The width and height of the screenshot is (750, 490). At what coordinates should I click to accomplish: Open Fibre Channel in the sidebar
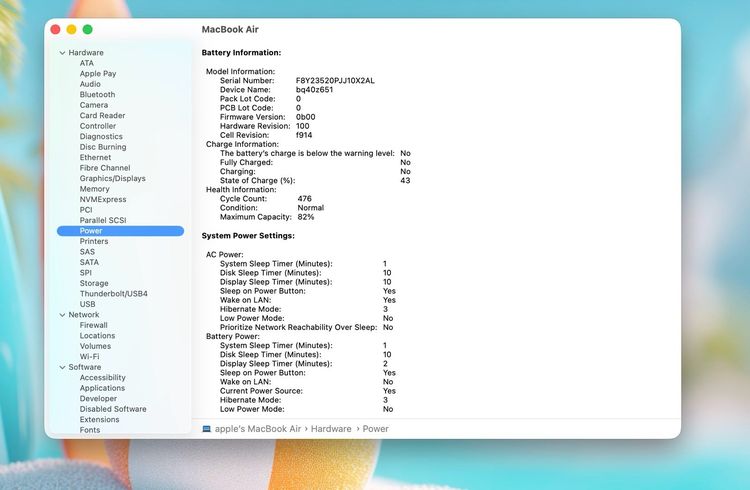105,168
